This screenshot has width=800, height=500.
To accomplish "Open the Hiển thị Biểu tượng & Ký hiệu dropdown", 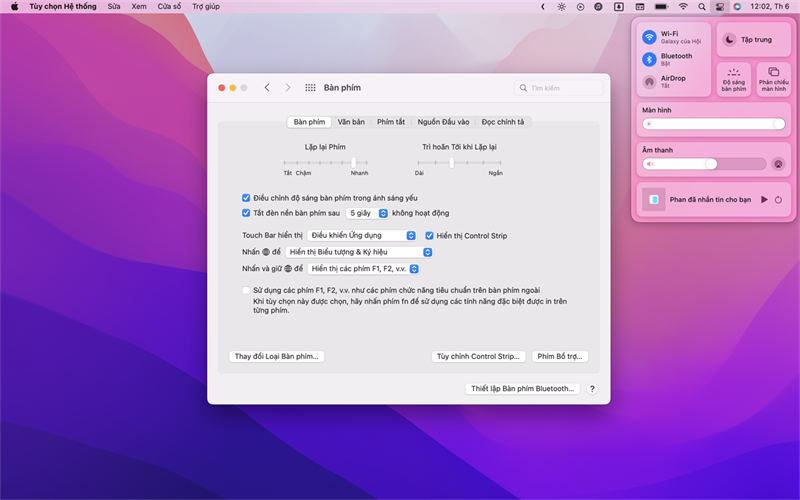I will [x=359, y=252].
